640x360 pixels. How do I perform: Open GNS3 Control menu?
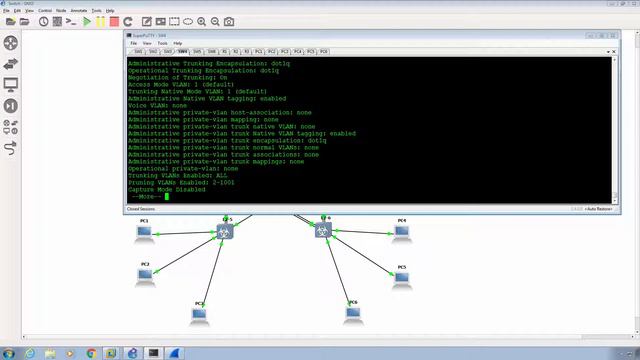[x=45, y=11]
